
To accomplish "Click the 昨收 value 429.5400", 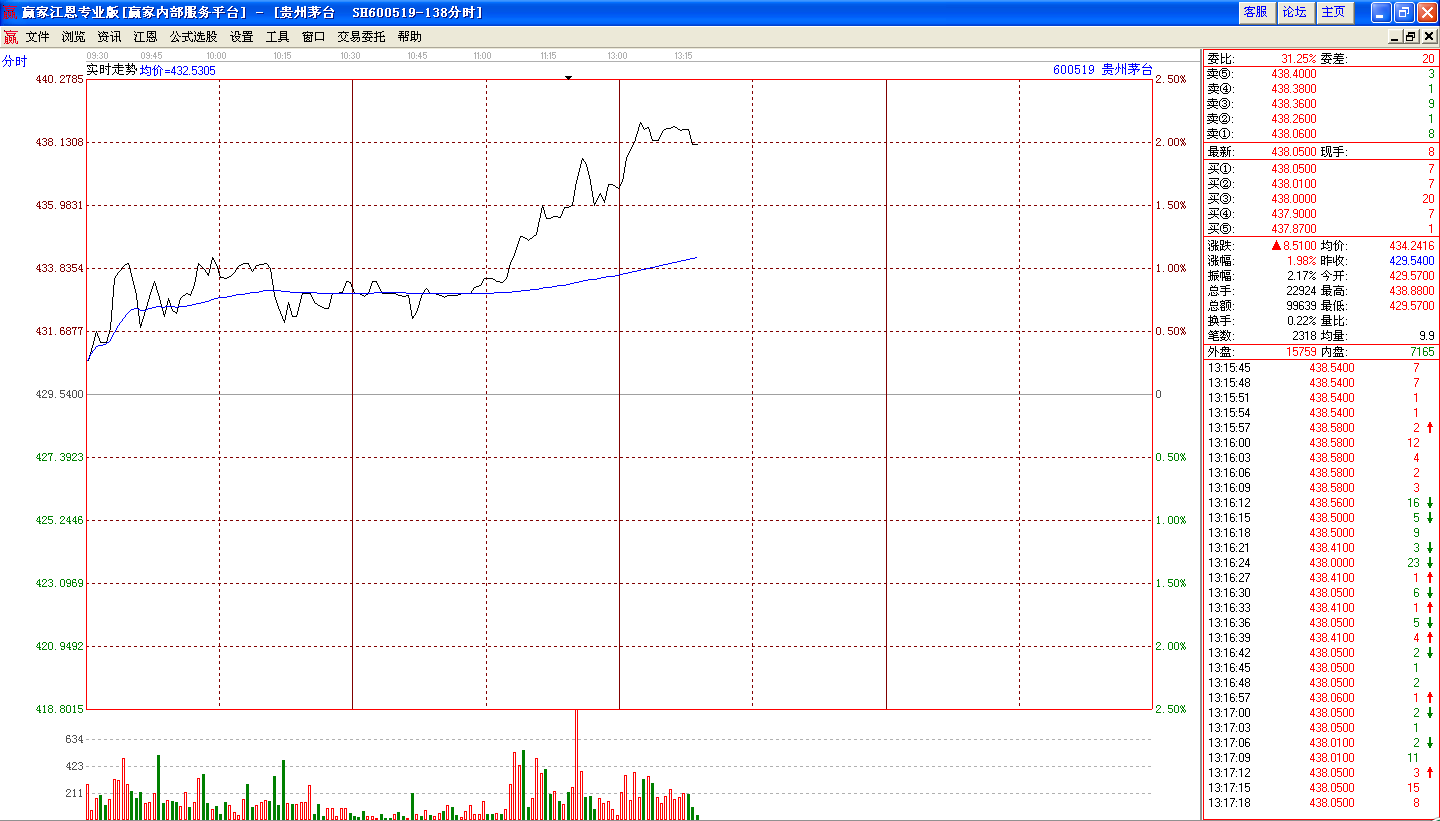I will coord(1412,261).
